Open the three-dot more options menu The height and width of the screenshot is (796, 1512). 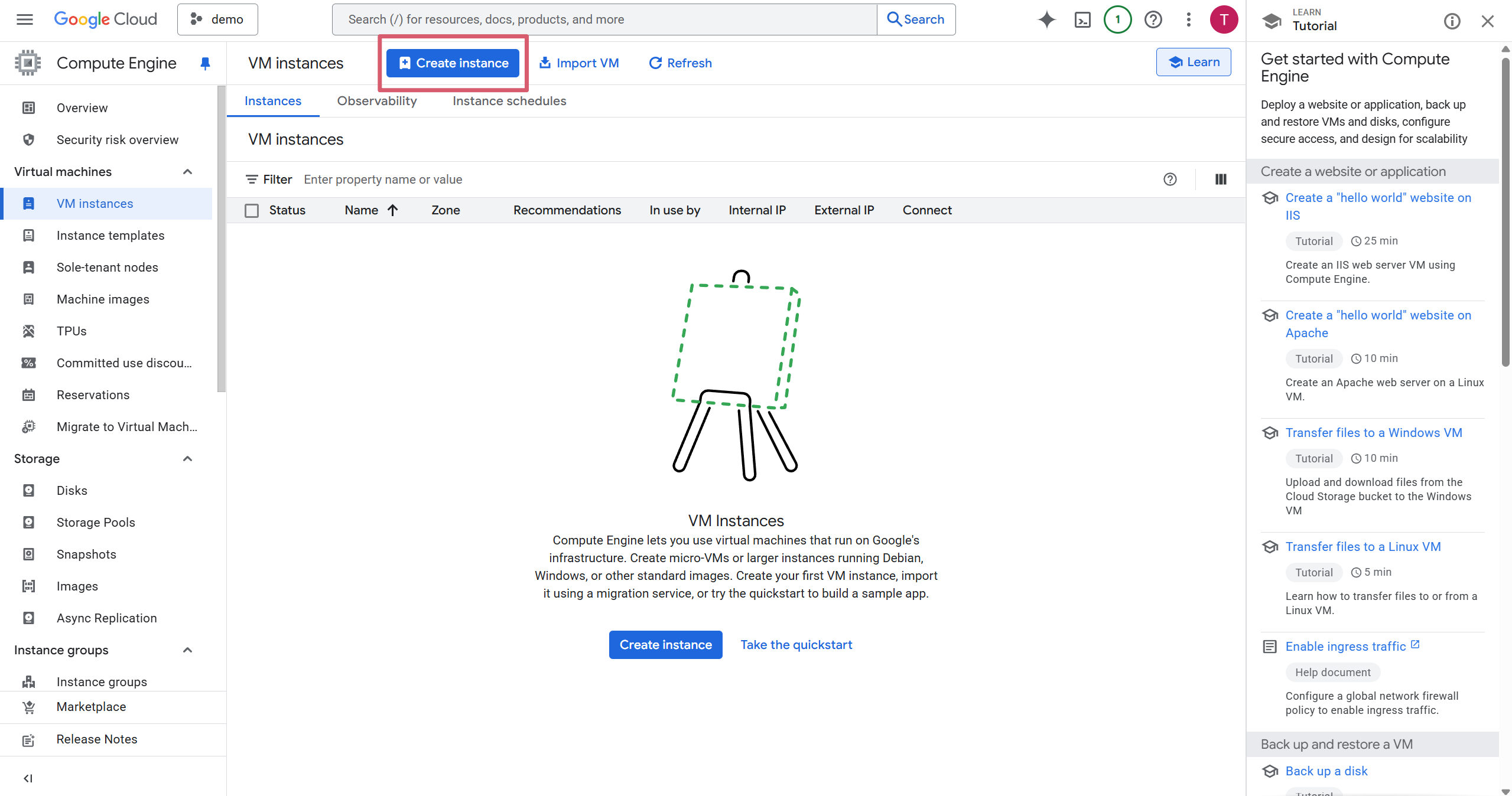click(1188, 19)
